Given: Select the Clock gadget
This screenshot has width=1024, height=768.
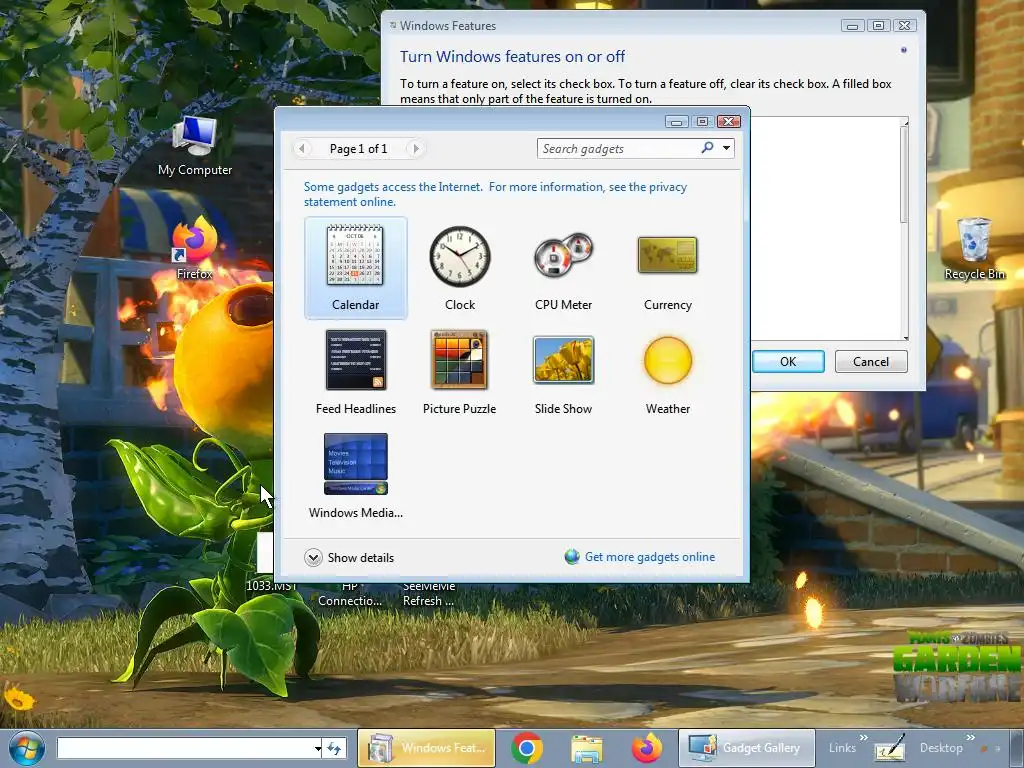Looking at the screenshot, I should pos(460,268).
